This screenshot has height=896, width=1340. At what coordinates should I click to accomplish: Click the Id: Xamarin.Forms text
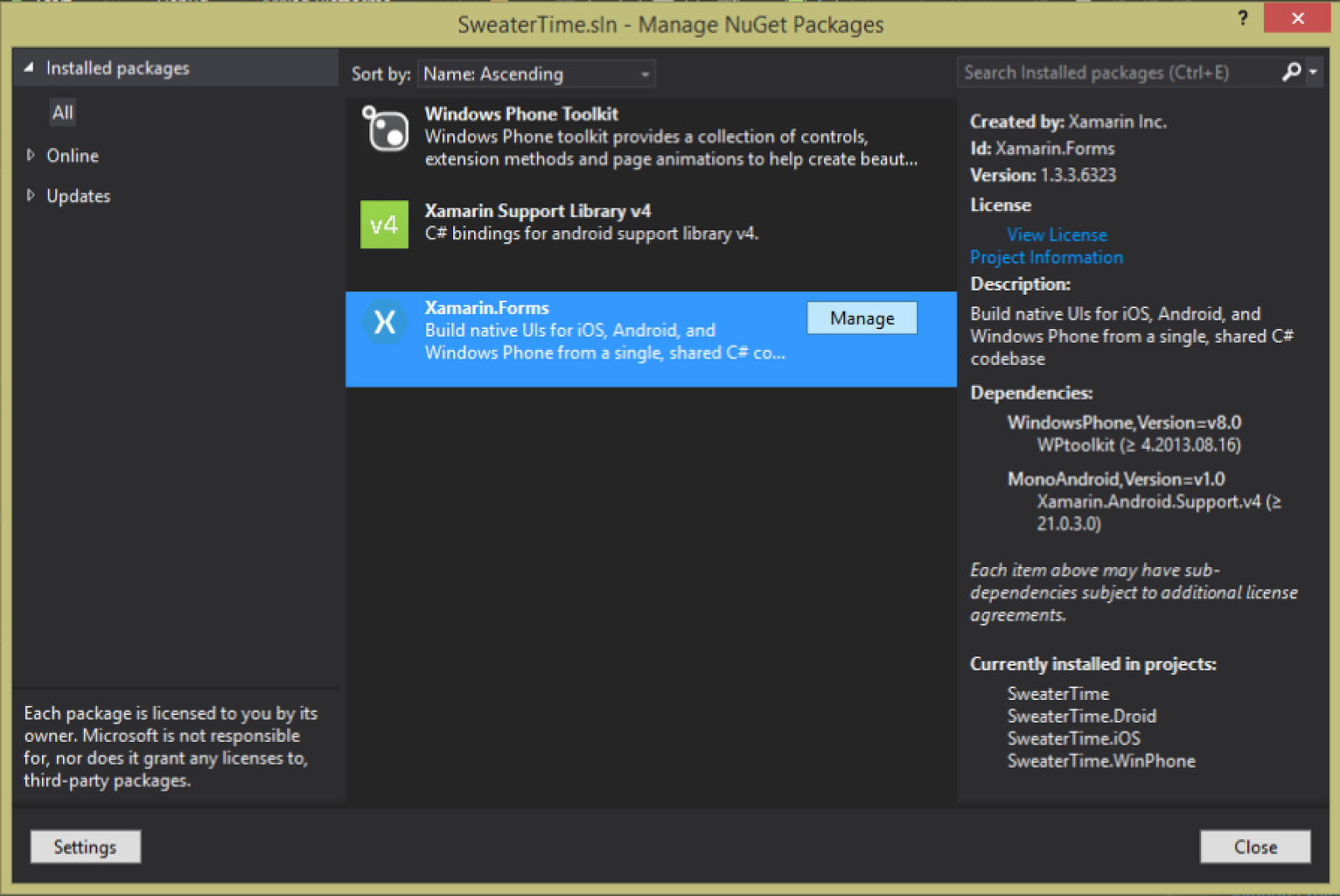tap(1043, 148)
